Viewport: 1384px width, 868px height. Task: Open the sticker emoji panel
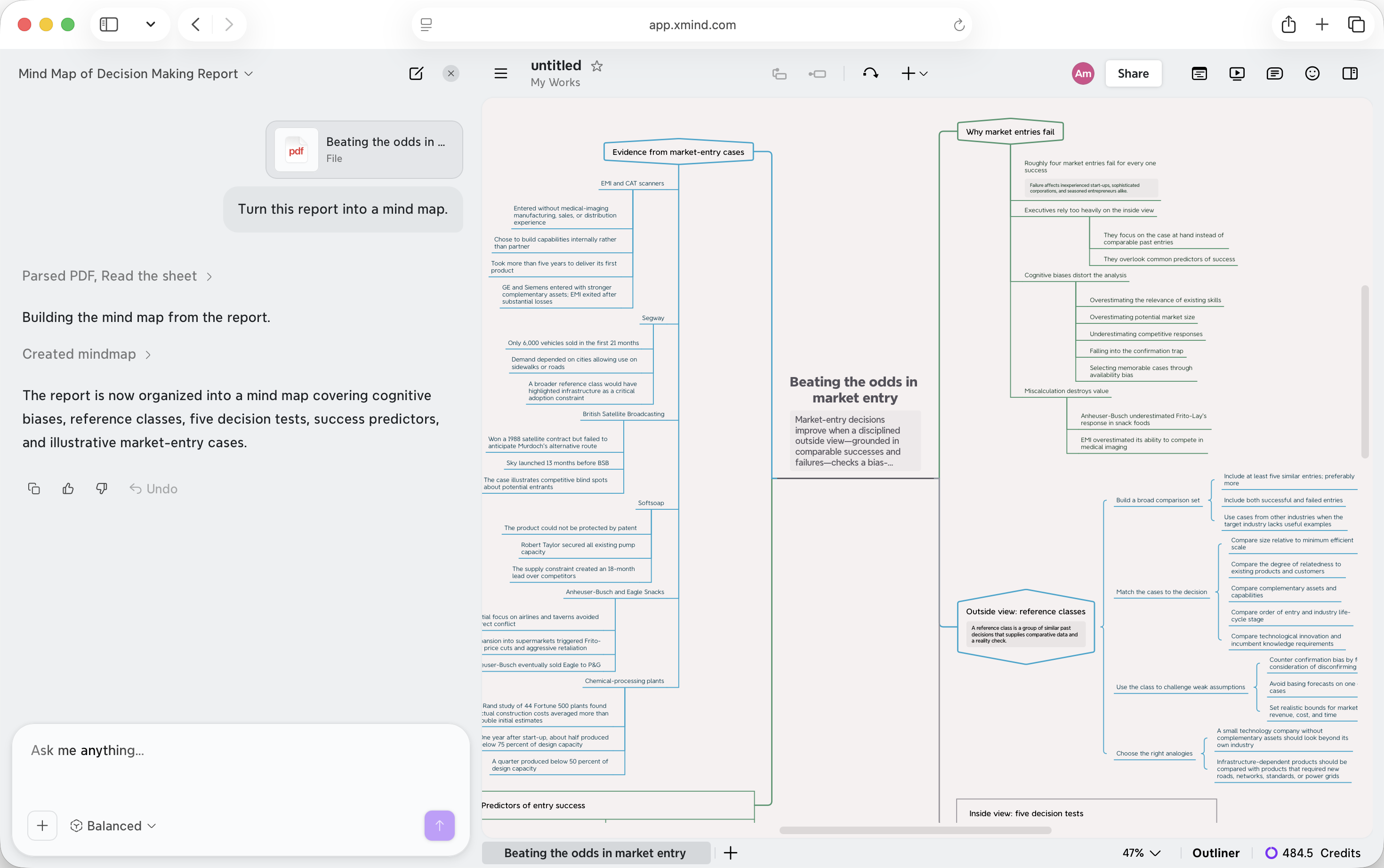[1312, 73]
